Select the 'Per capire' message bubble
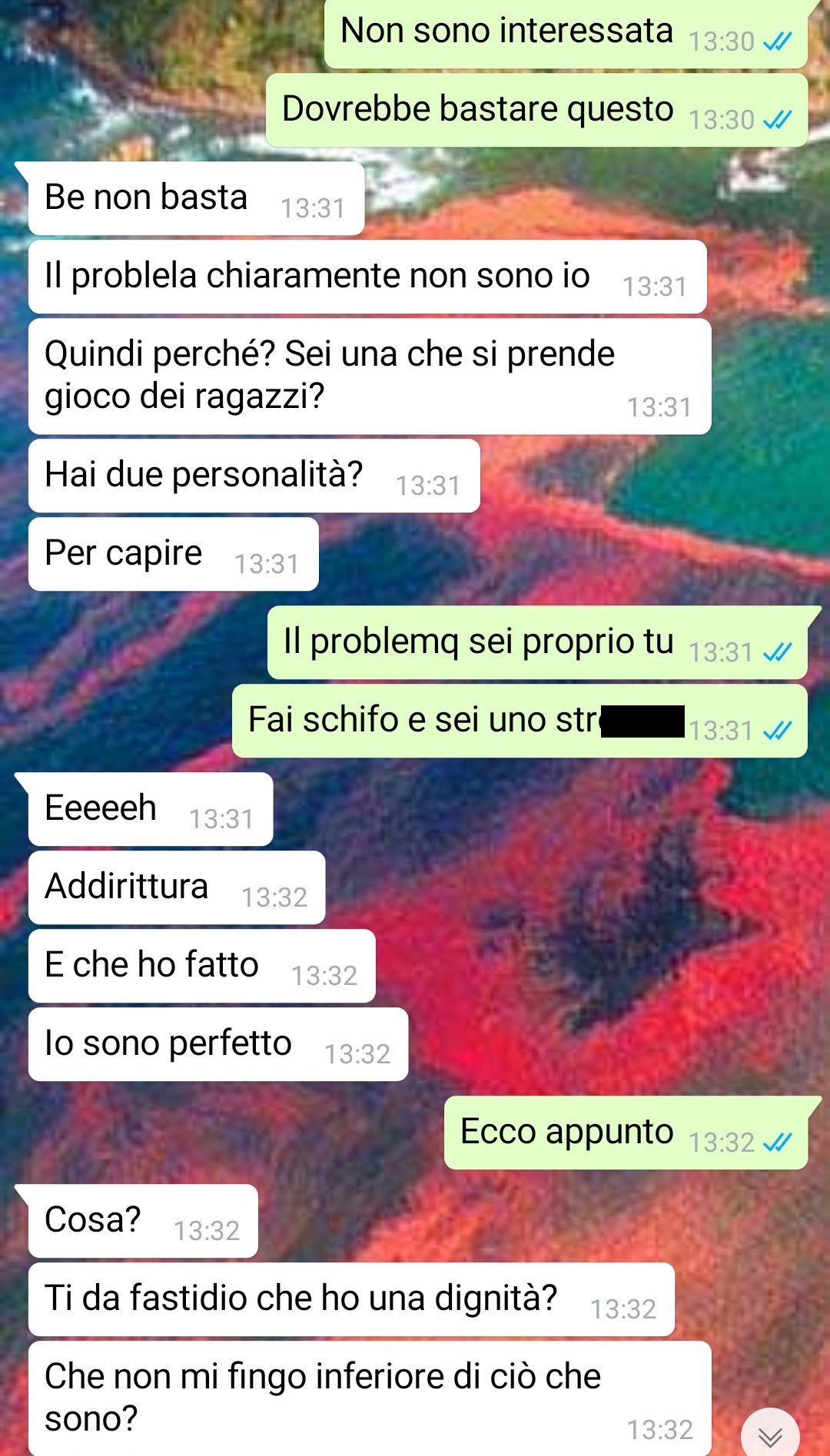The width and height of the screenshot is (830, 1456). point(174,554)
